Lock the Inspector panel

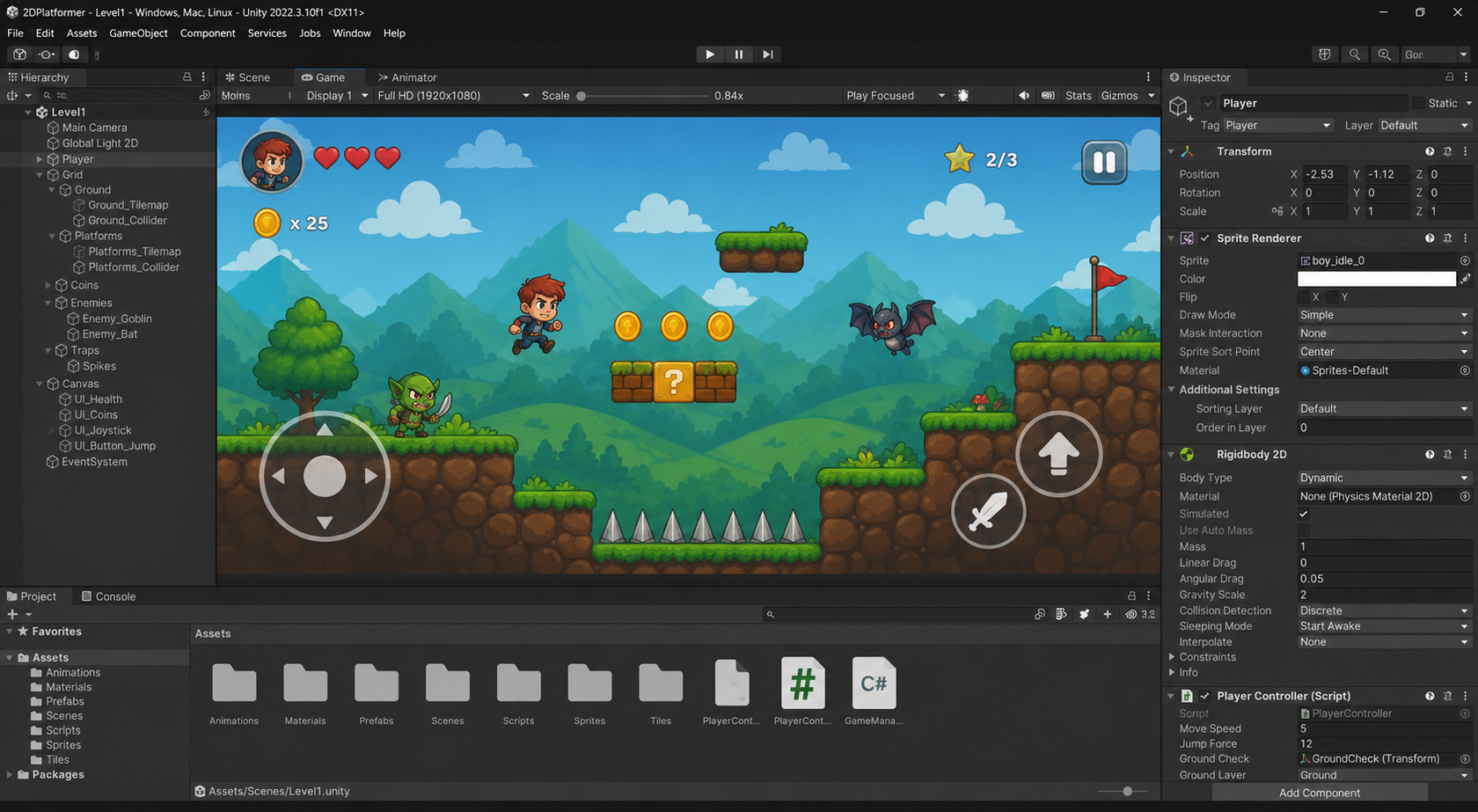[x=1449, y=77]
